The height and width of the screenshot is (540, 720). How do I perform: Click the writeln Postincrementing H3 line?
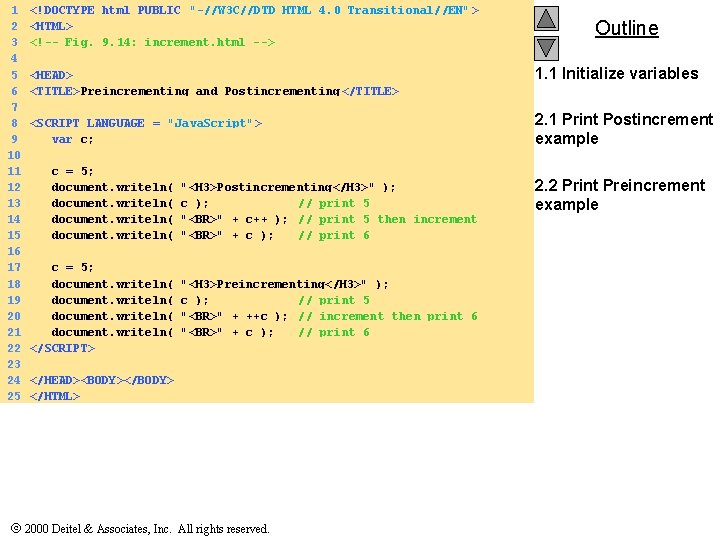[223, 187]
